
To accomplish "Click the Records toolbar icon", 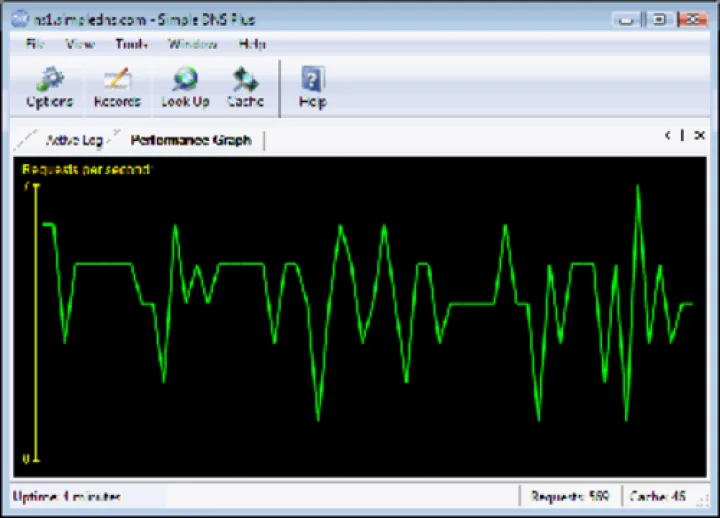I will pos(117,87).
